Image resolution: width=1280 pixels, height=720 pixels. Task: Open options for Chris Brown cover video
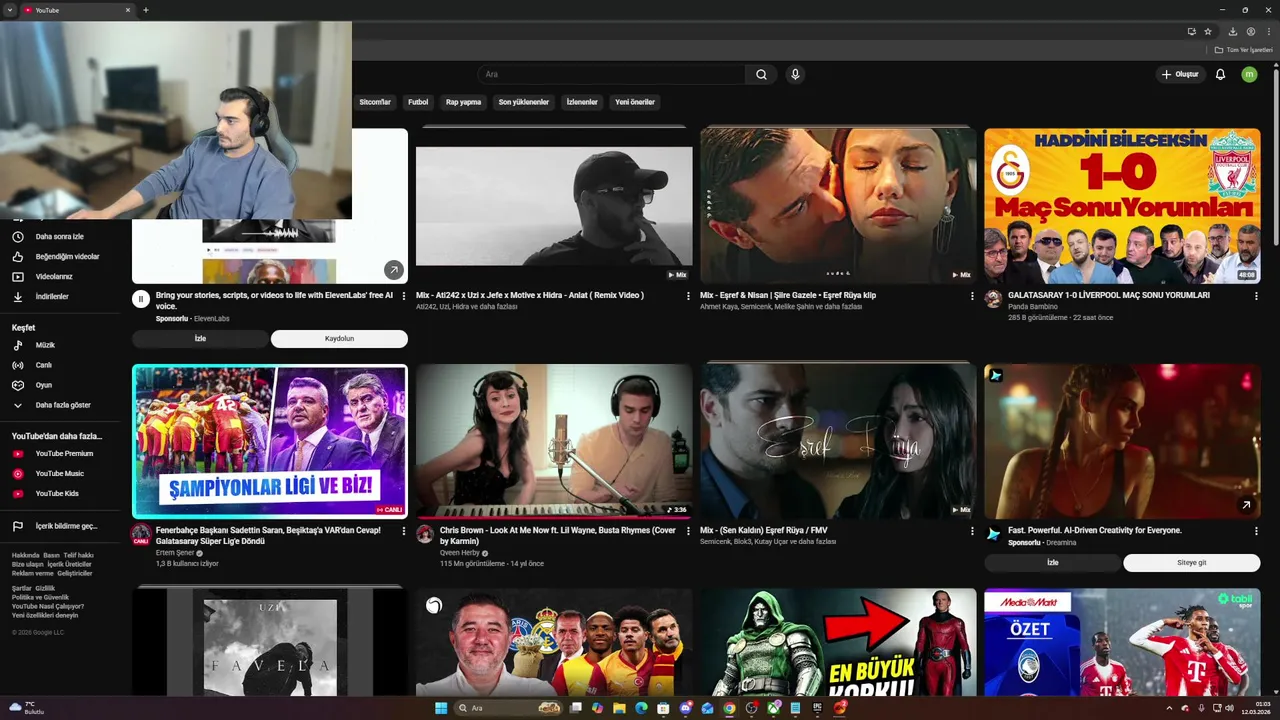pyautogui.click(x=688, y=531)
